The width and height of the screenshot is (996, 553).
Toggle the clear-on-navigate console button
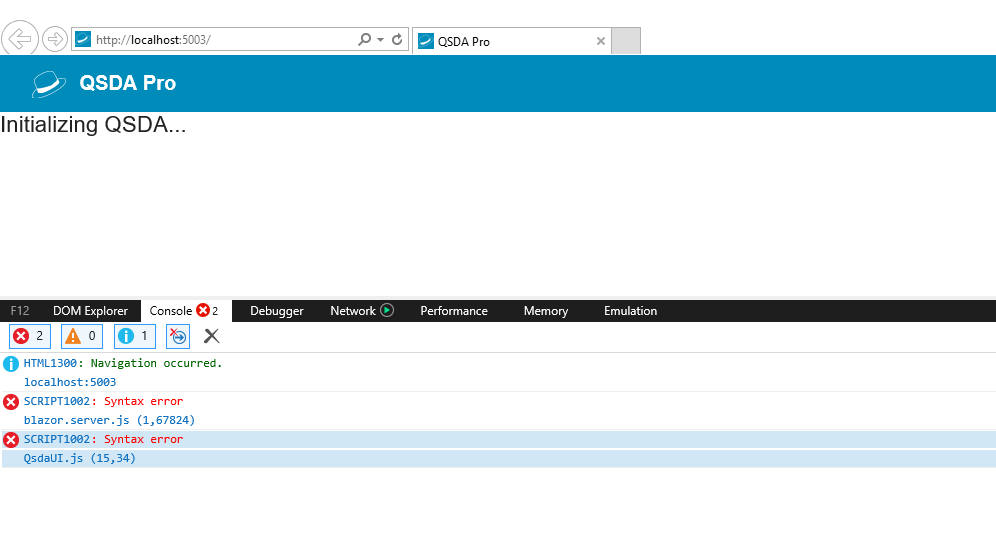coord(178,336)
